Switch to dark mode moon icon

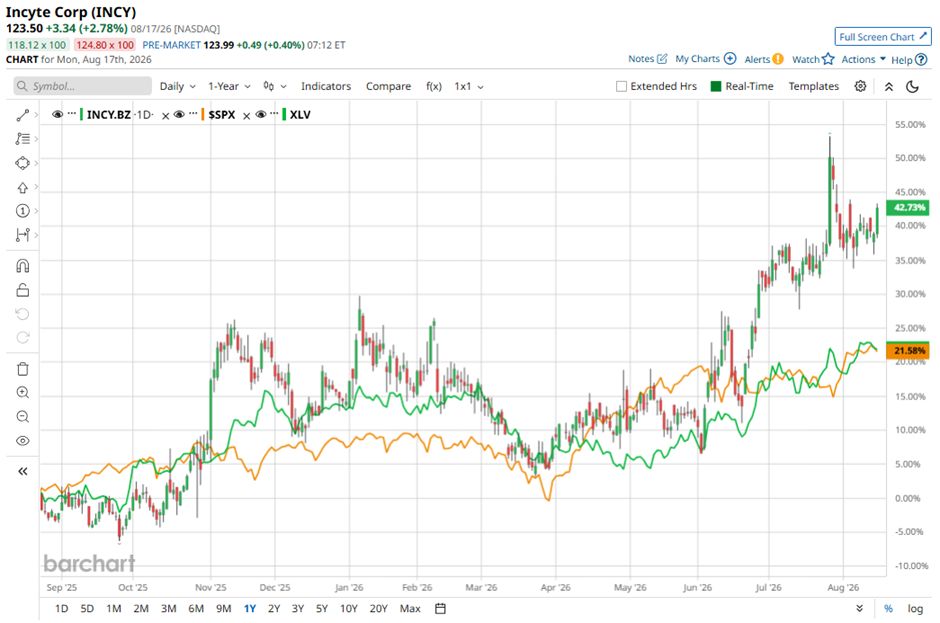click(x=912, y=86)
